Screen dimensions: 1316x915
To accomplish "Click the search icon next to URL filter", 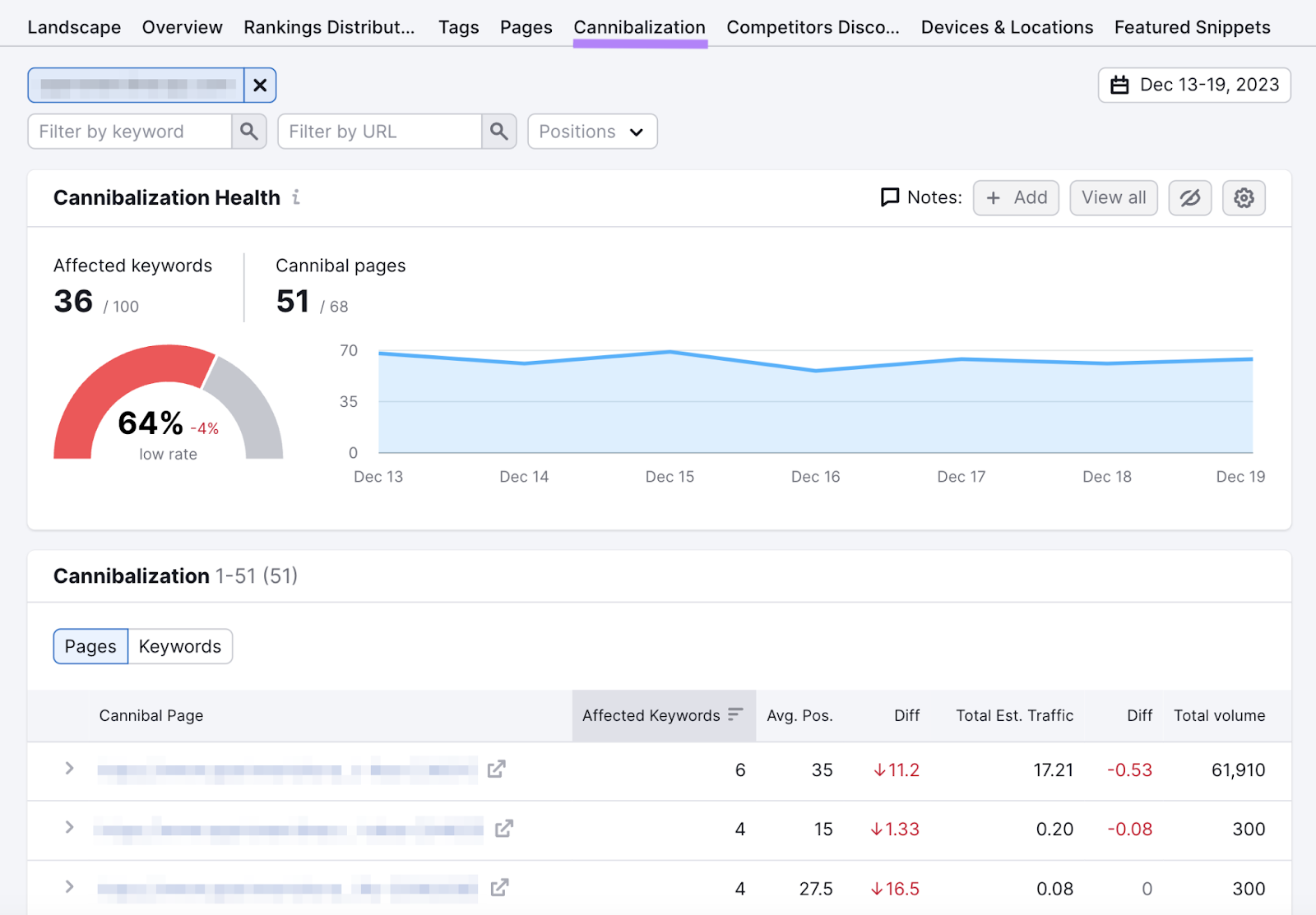I will point(498,131).
